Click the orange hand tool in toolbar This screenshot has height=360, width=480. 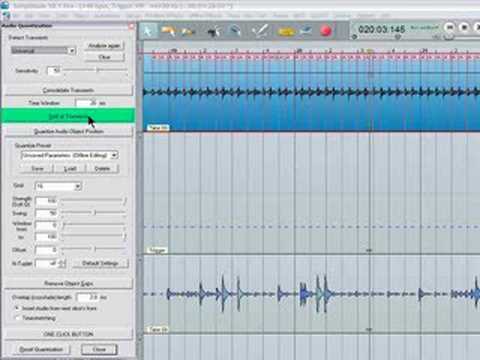point(168,31)
